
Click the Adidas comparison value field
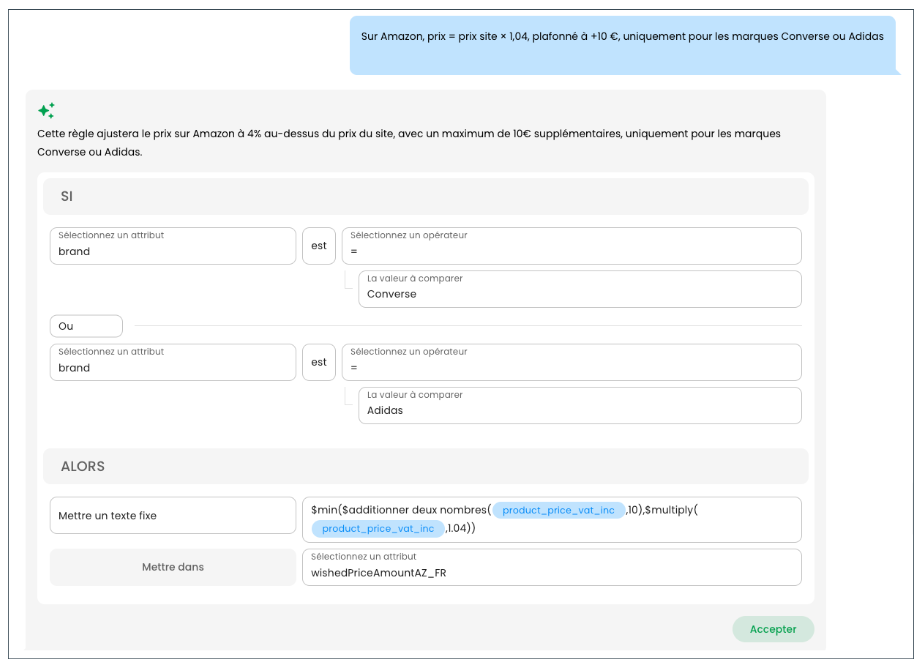click(x=579, y=405)
